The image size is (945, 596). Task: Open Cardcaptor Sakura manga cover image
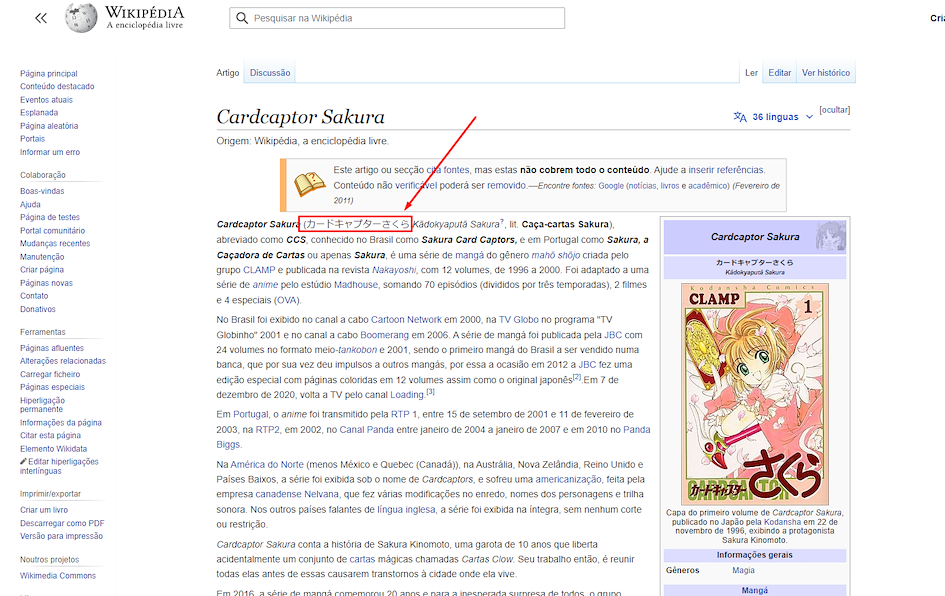[x=755, y=394]
